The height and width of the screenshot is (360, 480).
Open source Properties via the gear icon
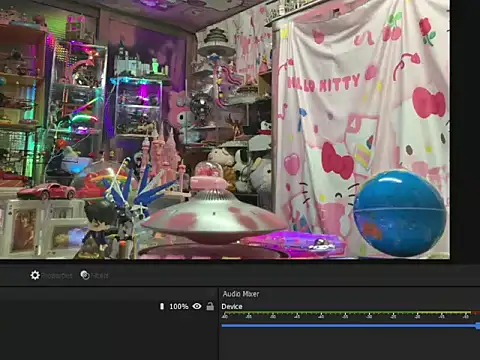point(35,275)
